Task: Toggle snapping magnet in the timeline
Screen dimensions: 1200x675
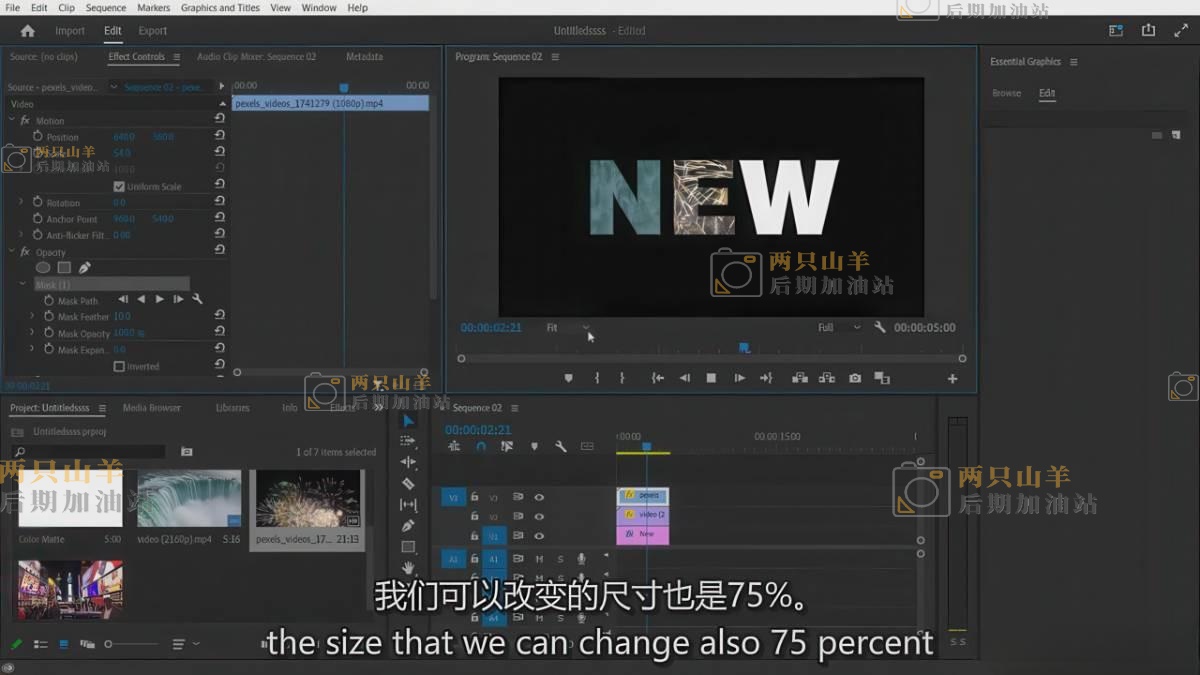Action: point(481,446)
